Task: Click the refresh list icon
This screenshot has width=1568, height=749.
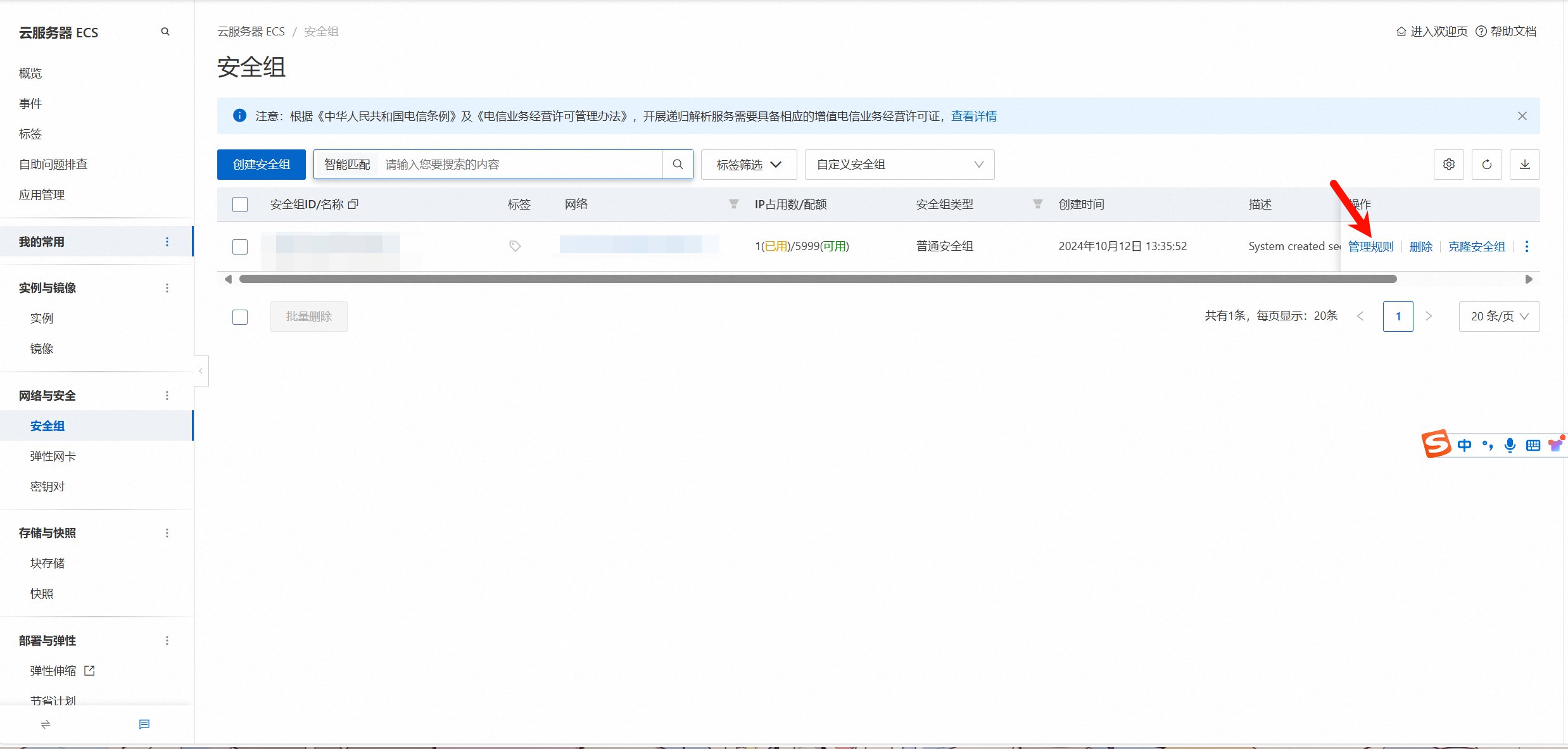Action: (x=1486, y=165)
